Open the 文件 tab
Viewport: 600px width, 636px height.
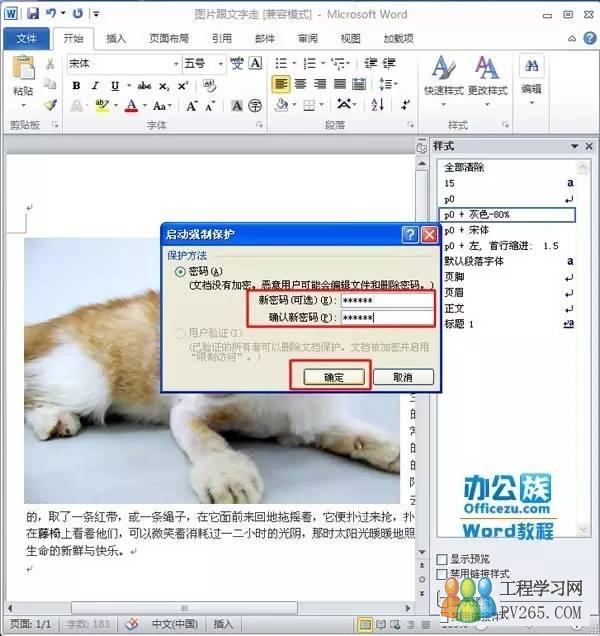click(26, 39)
